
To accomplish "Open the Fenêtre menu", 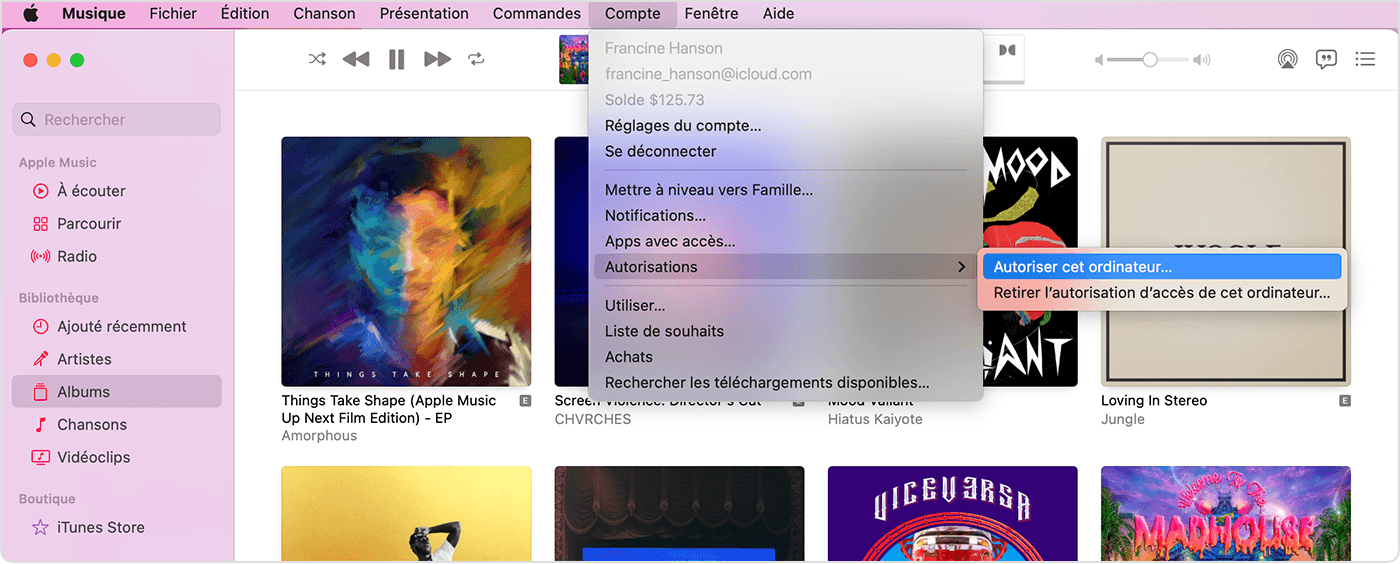I will pyautogui.click(x=712, y=13).
